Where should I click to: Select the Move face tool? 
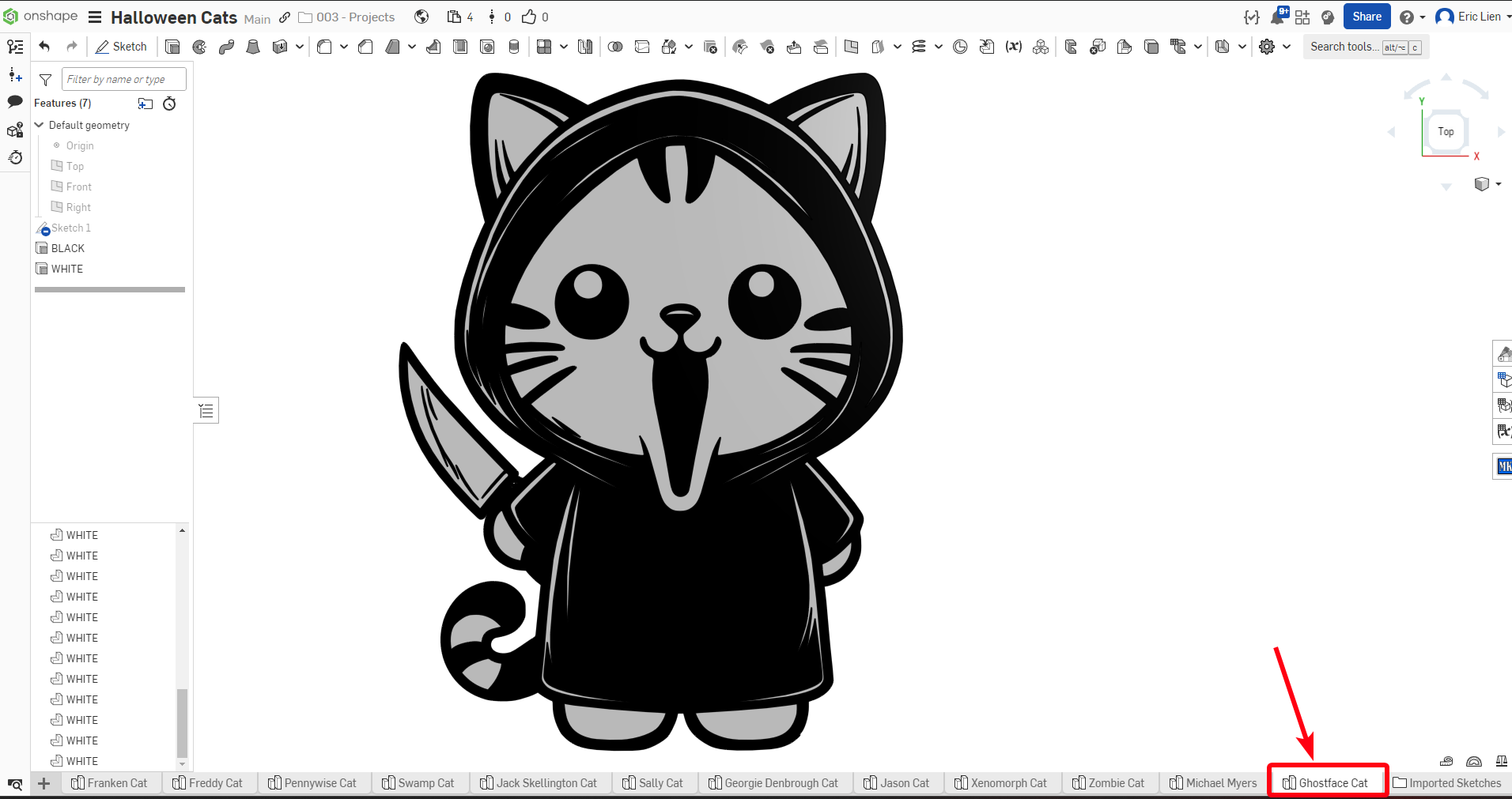point(794,47)
